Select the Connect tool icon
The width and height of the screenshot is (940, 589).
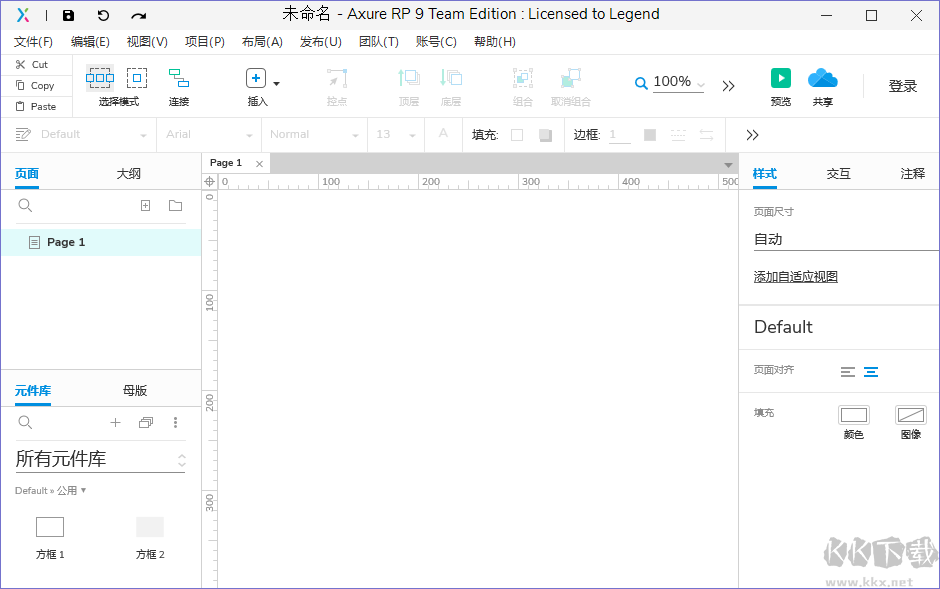(179, 78)
